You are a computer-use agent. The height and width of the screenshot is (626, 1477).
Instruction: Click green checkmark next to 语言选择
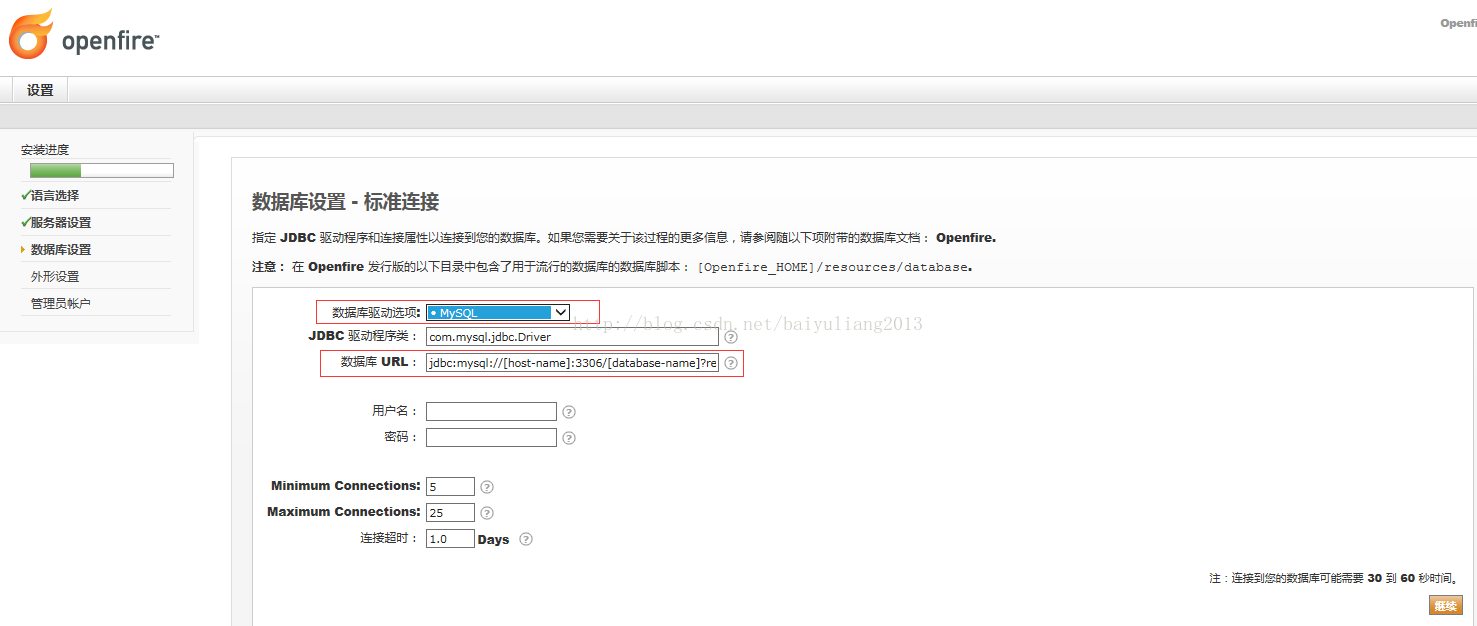click(x=25, y=195)
